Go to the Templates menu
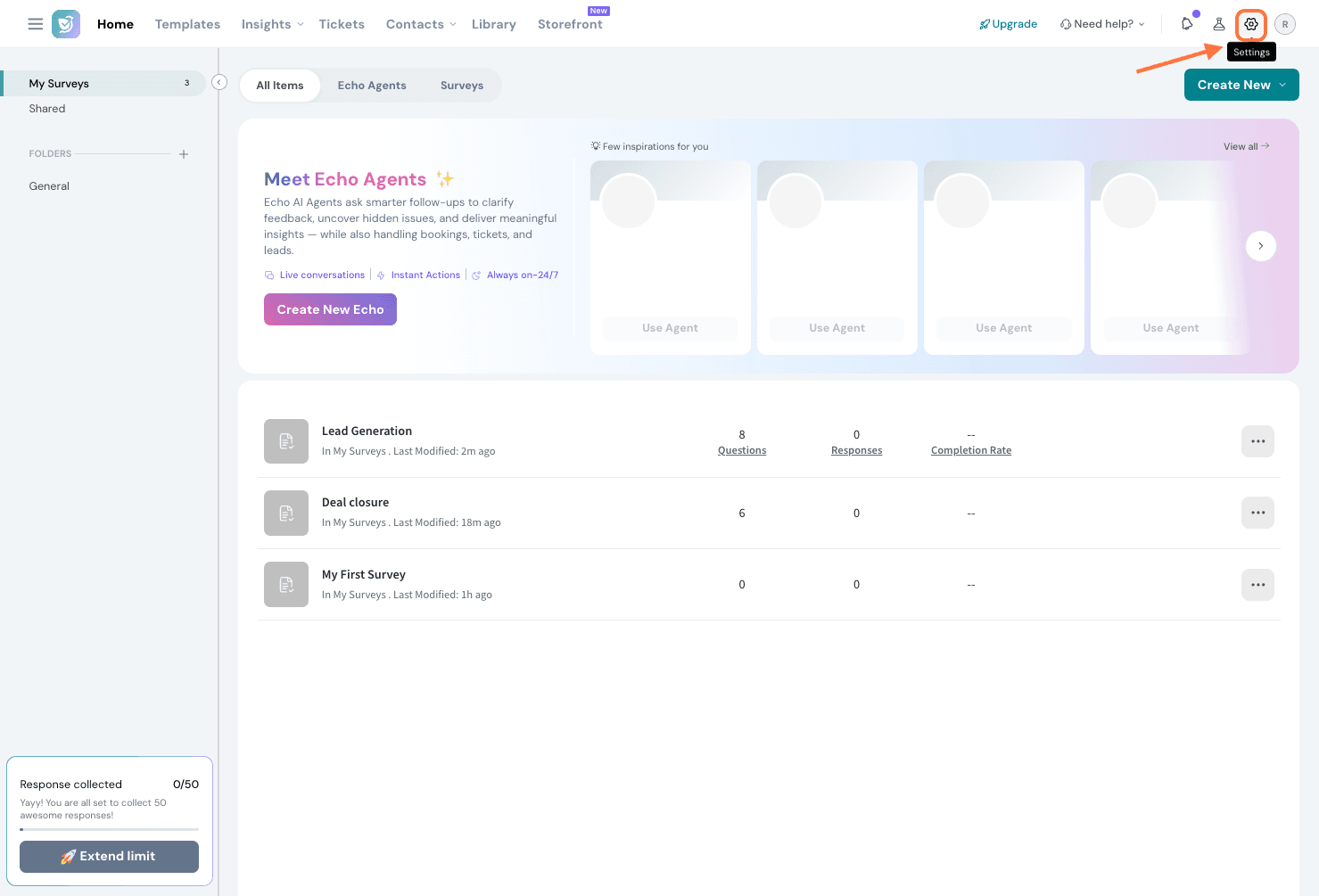1319x896 pixels. click(187, 24)
